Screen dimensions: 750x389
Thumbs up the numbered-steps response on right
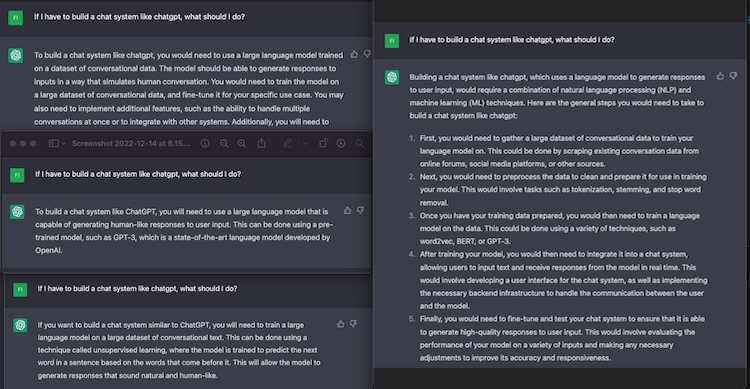pos(720,76)
